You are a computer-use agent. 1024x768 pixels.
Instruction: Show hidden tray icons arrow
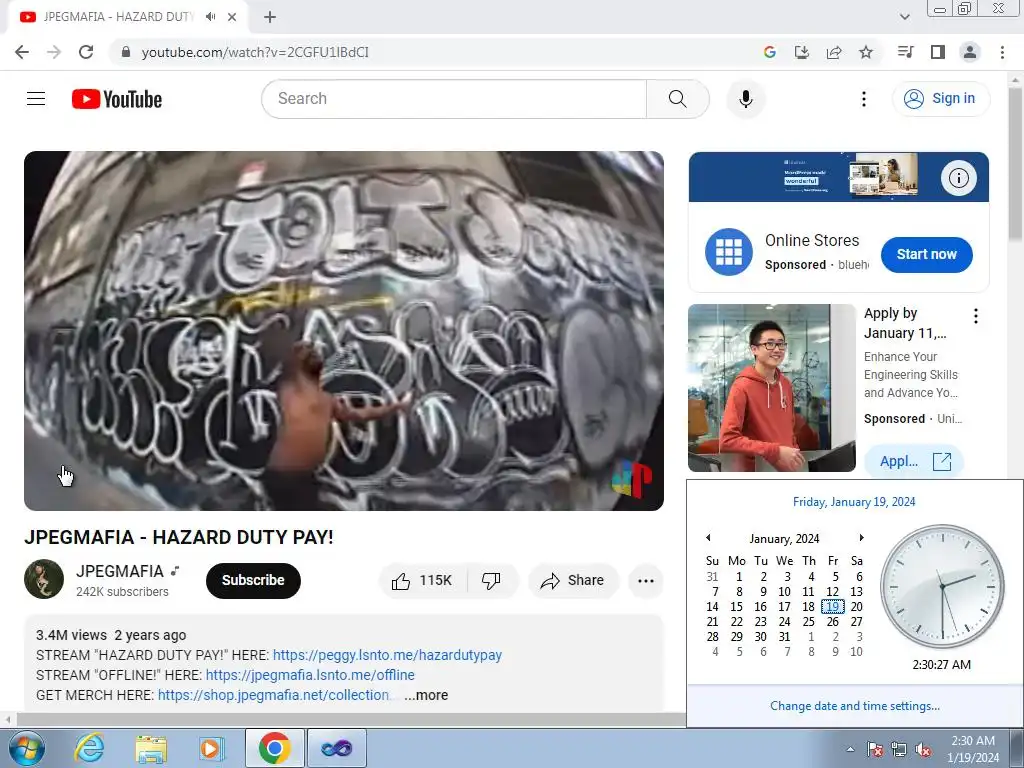[x=850, y=749]
